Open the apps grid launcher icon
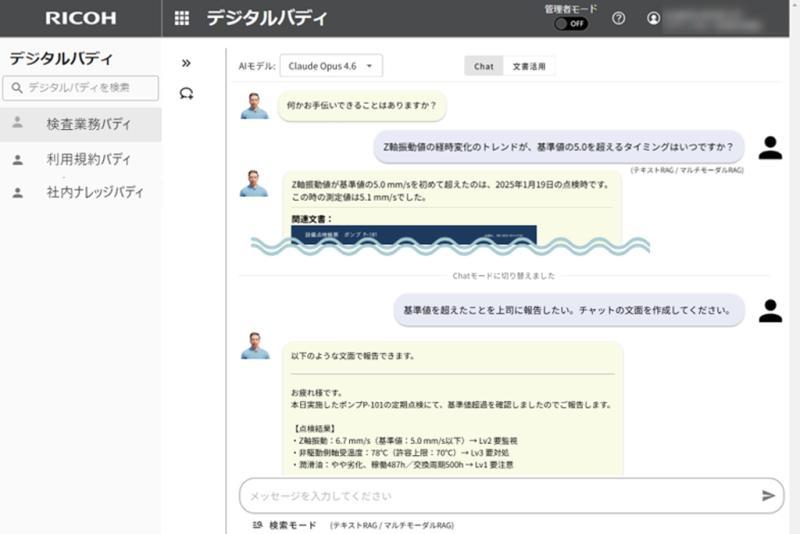 182,18
